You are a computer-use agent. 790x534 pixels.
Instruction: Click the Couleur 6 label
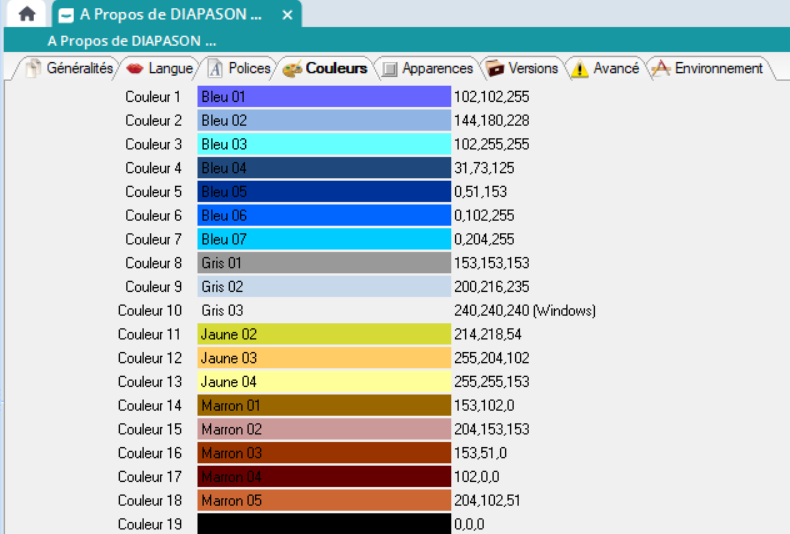[153, 216]
